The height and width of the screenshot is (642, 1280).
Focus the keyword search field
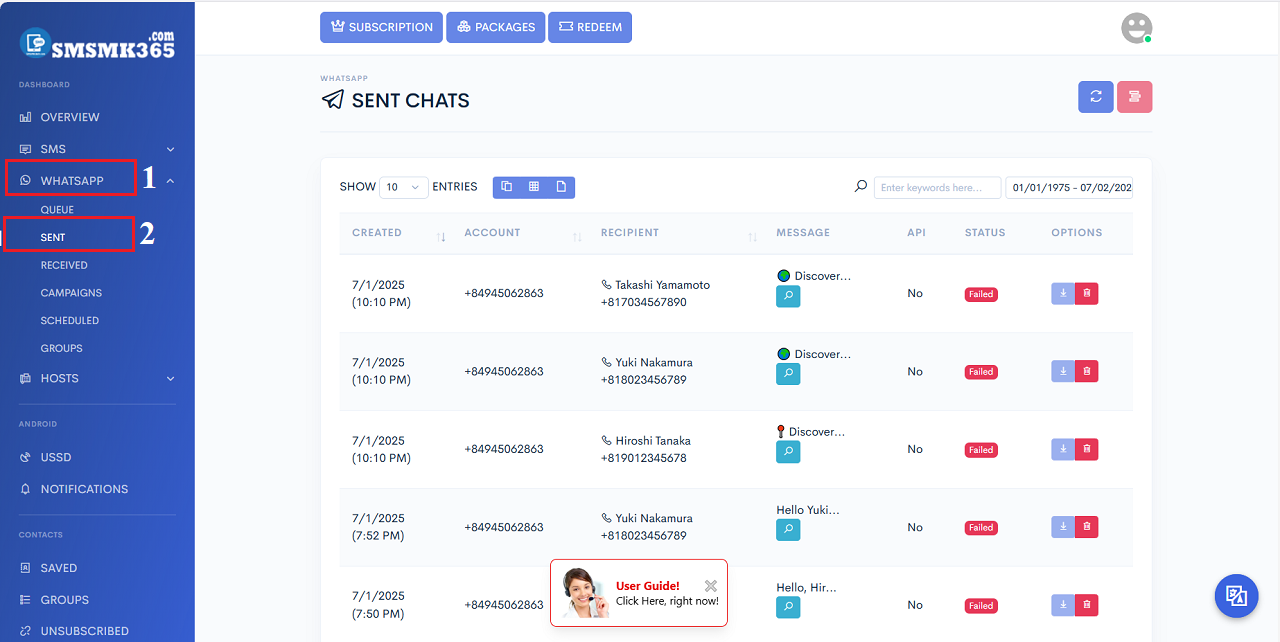937,187
